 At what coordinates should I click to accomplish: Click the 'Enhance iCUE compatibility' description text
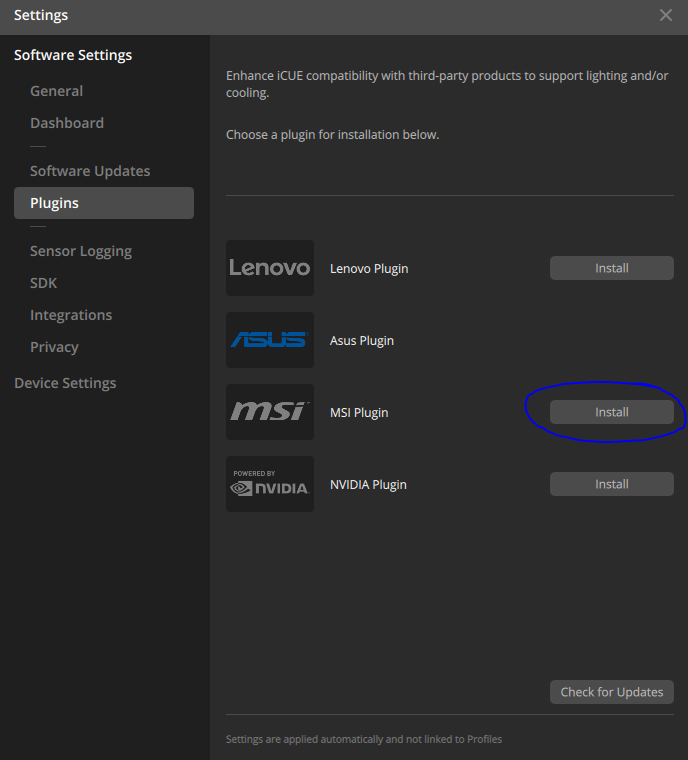click(x=447, y=84)
